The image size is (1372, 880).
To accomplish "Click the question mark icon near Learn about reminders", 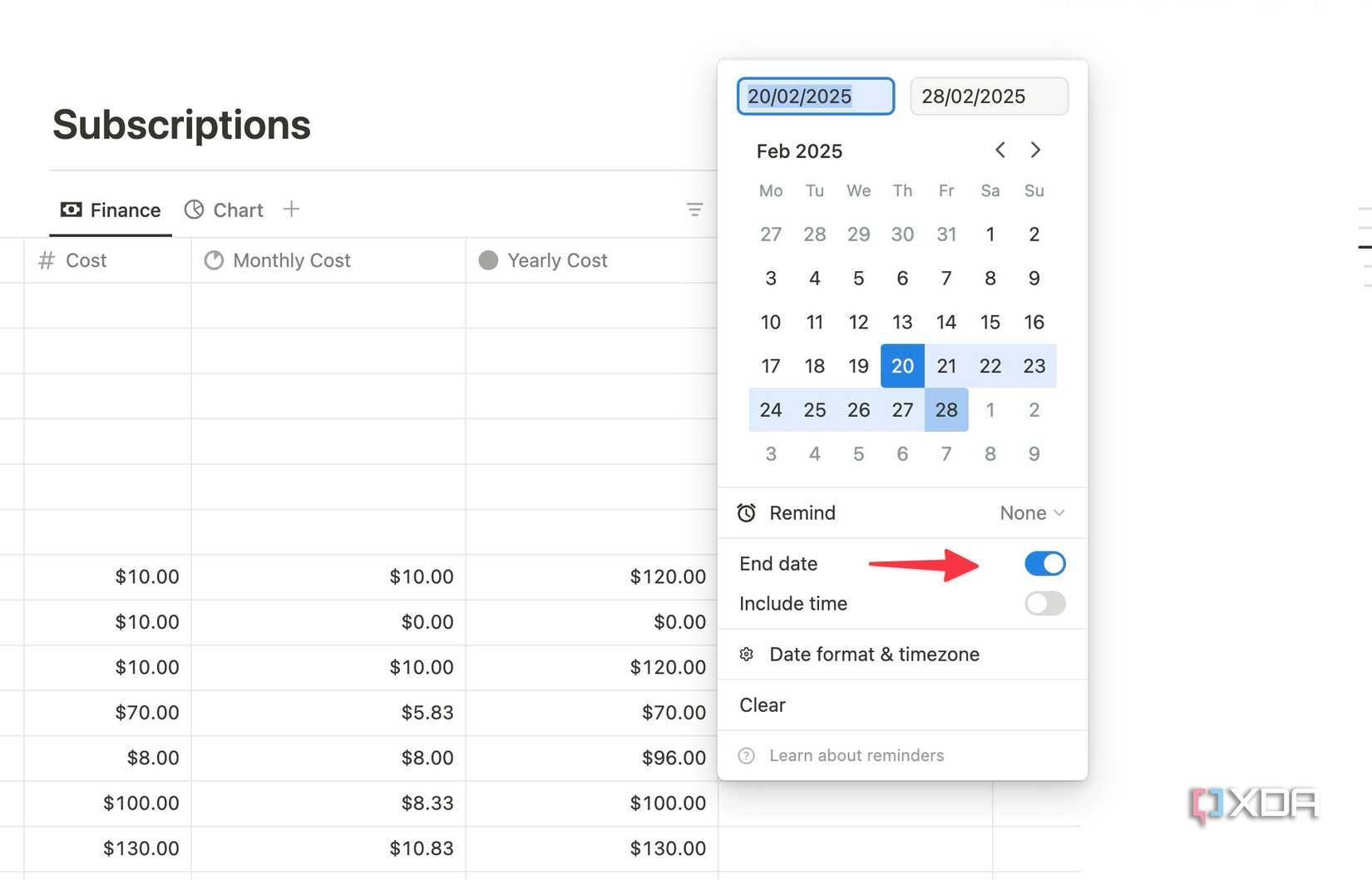I will (747, 755).
